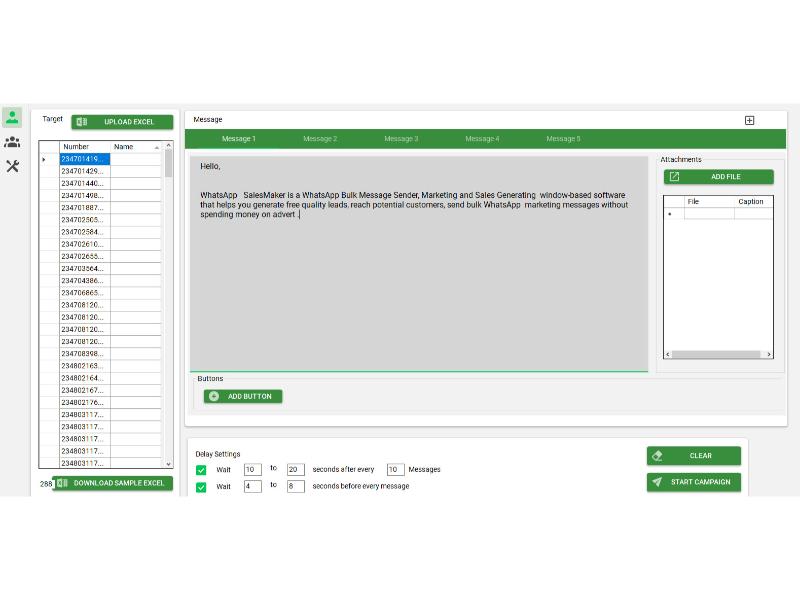Toggle the expand icon above the message tabs
The height and width of the screenshot is (600, 800).
pyautogui.click(x=748, y=119)
